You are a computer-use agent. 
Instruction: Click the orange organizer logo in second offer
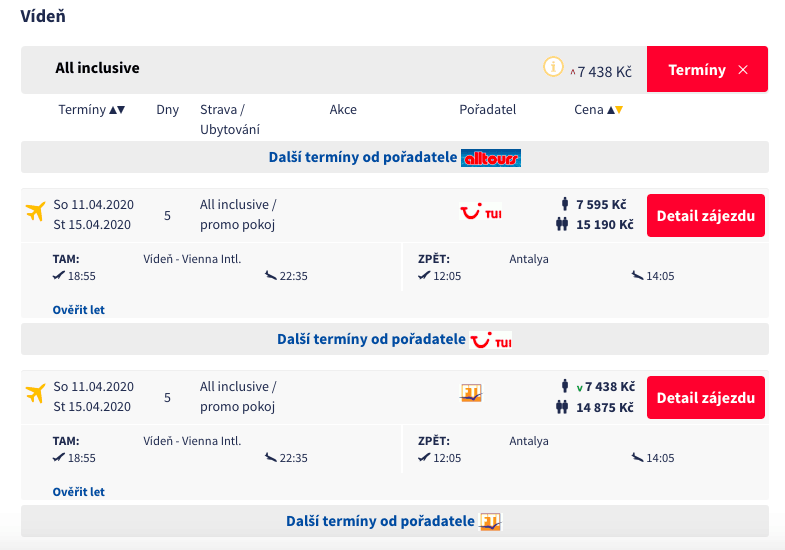471,394
